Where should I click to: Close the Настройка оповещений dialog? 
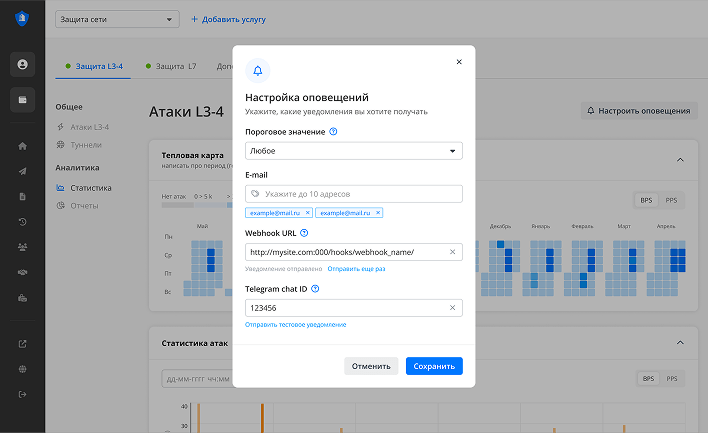[x=459, y=62]
